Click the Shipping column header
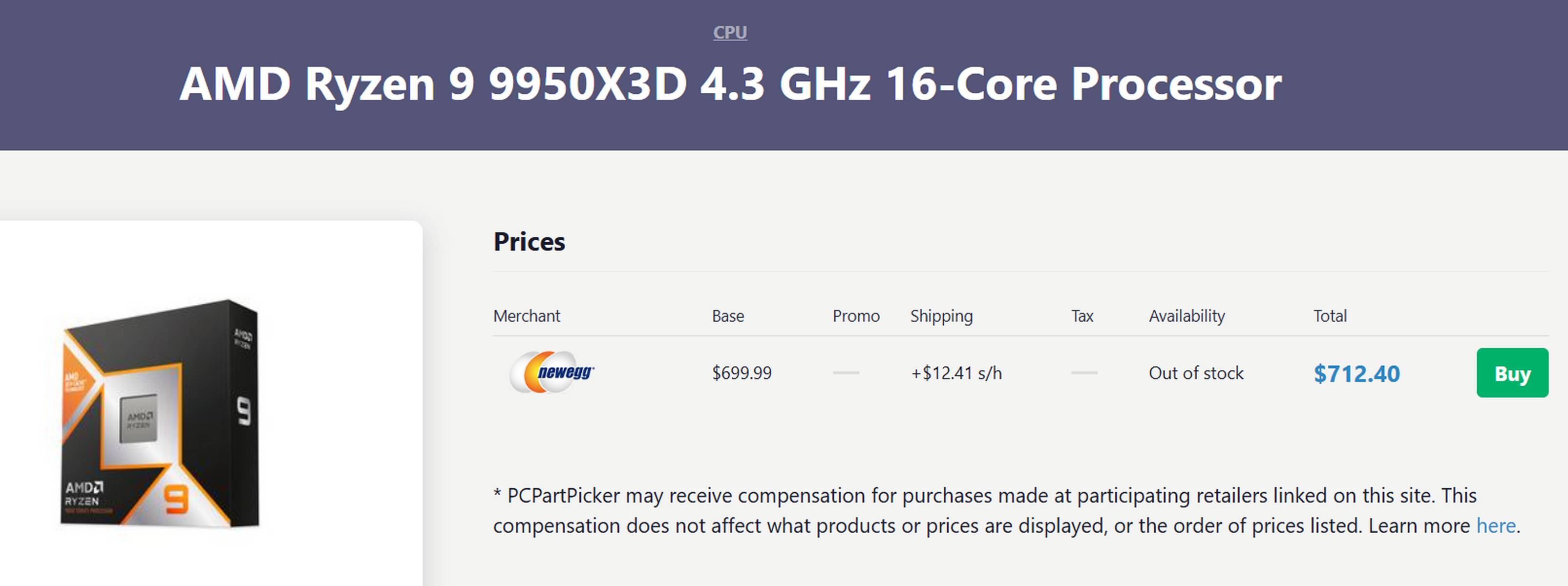This screenshot has width=1568, height=586. (x=941, y=316)
